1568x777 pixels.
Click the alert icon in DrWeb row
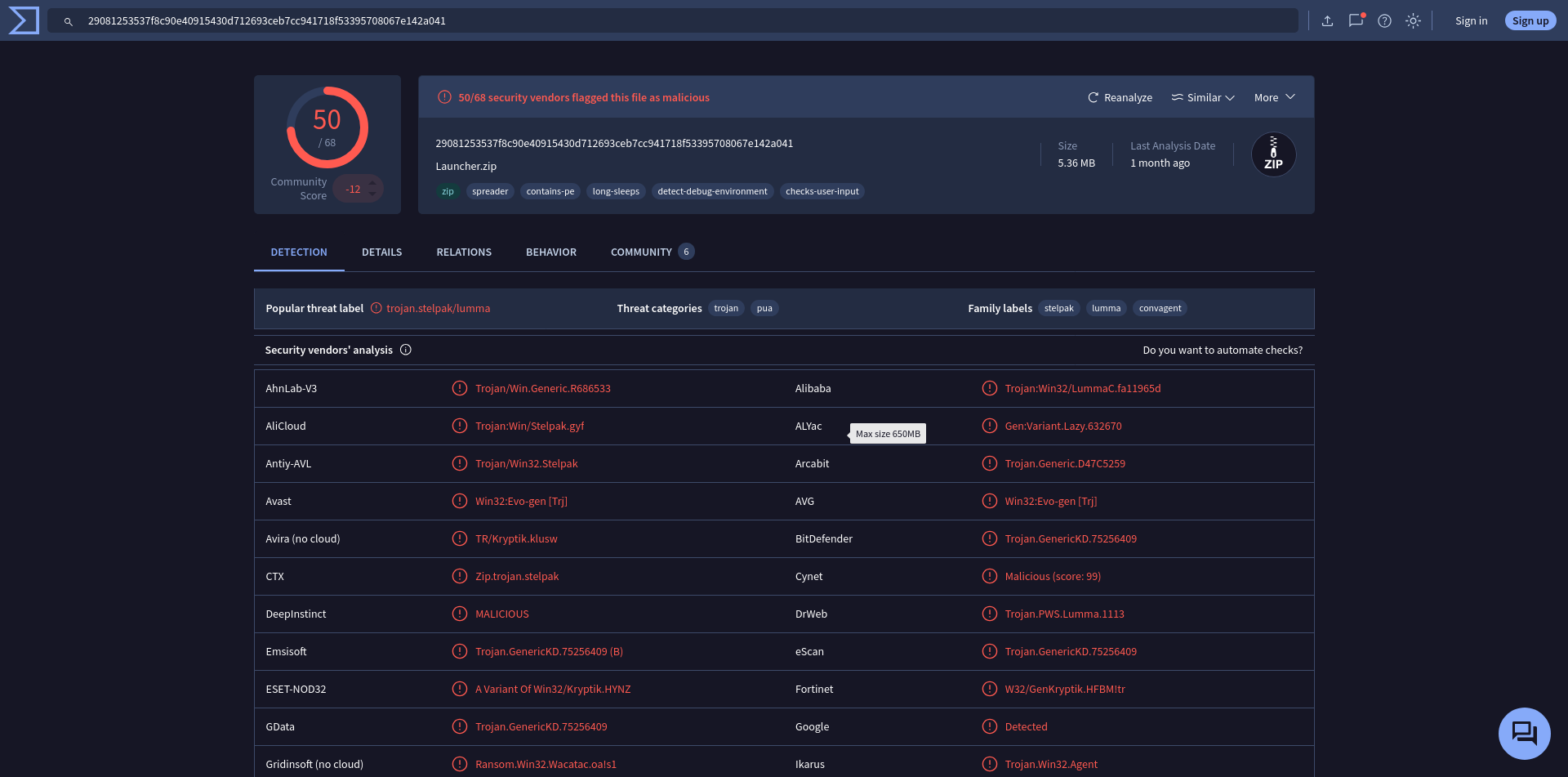[990, 614]
